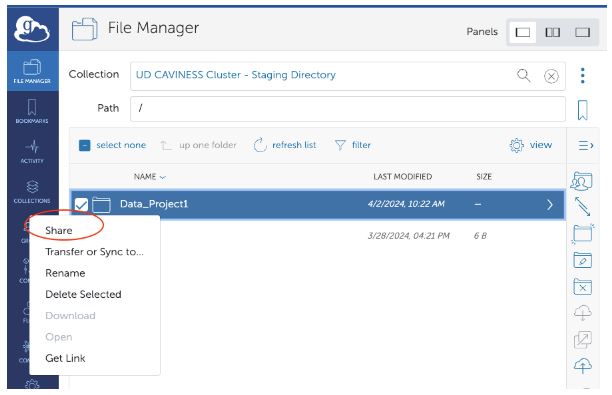
Task: Open the Activity sidebar section
Action: (32, 152)
